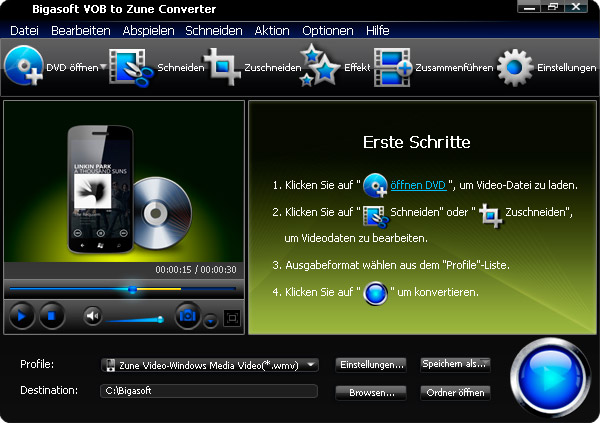This screenshot has height=423, width=600.
Task: Open the Schneiden menu
Action: pos(214,31)
